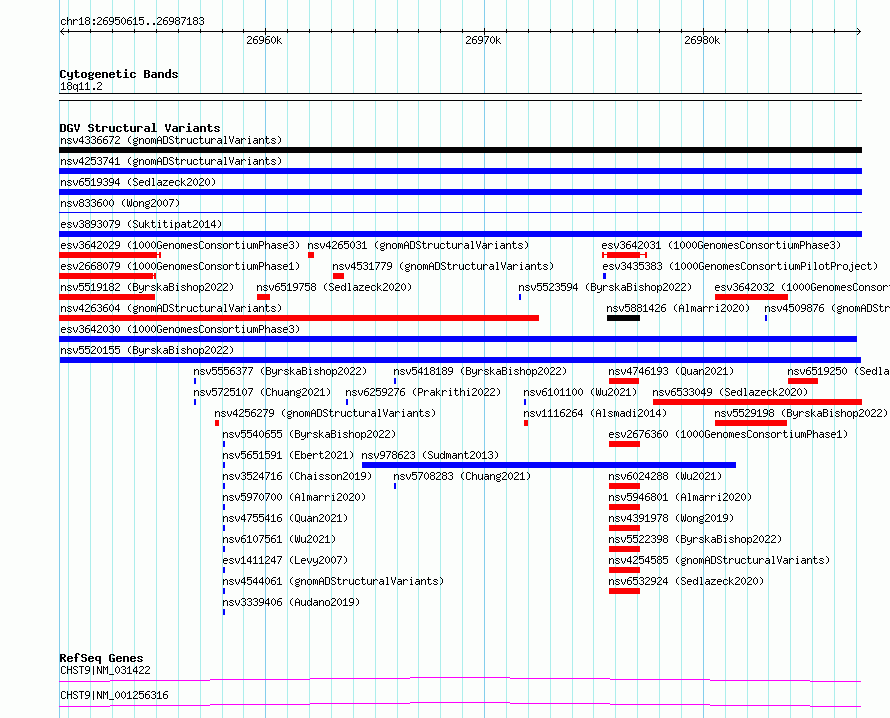Screen dimensions: 890x718
Task: Select nsv3339406 (Audano2019) label
Action: (x=291, y=602)
